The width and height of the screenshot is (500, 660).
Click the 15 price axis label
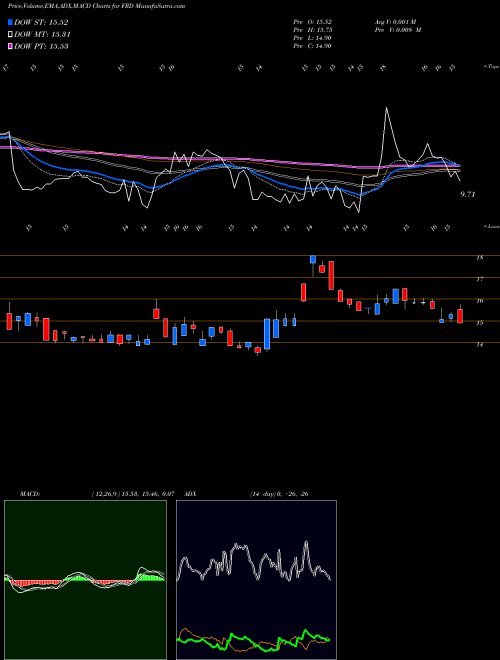point(479,323)
